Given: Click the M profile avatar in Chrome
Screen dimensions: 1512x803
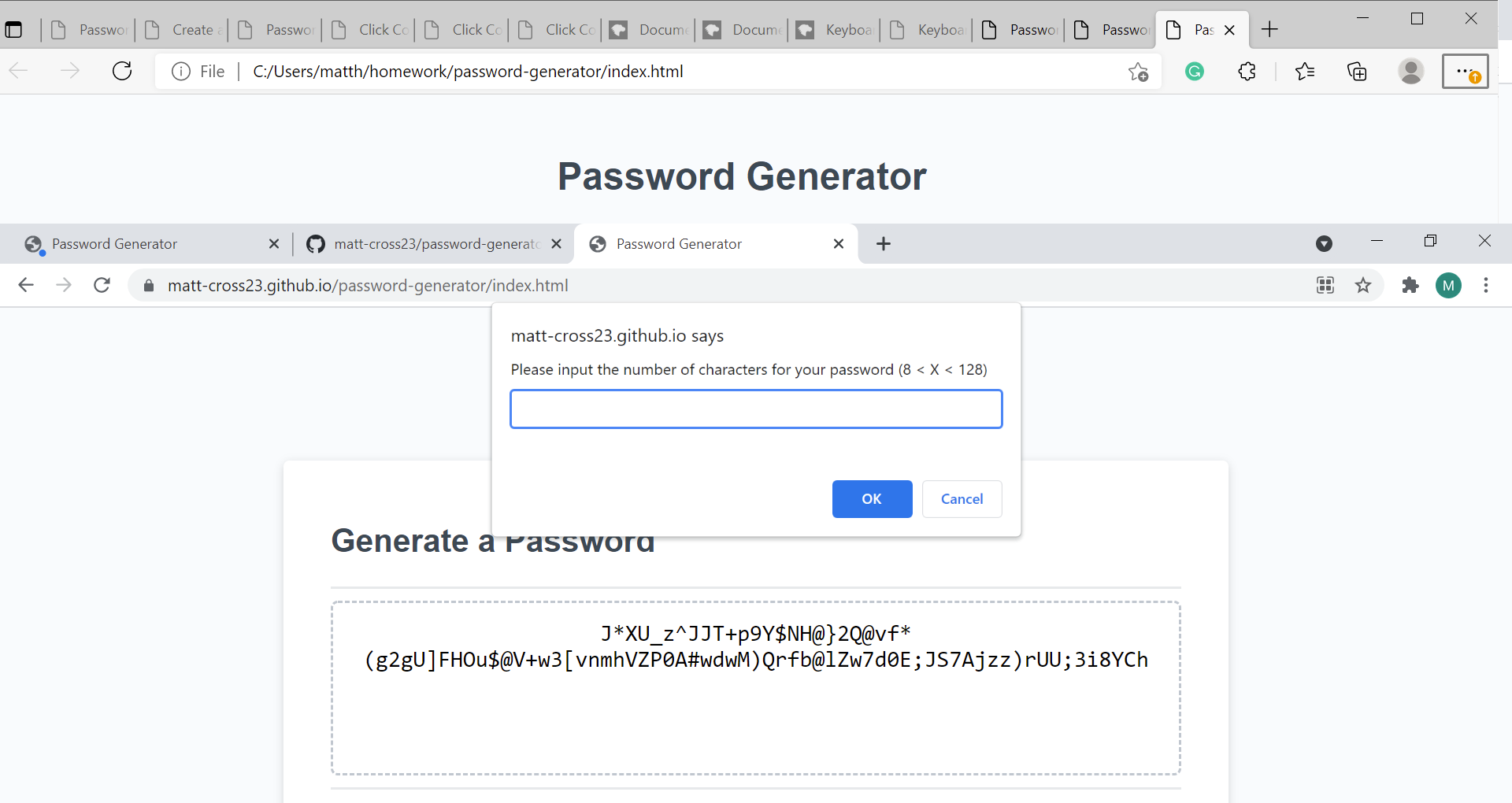Looking at the screenshot, I should pyautogui.click(x=1449, y=285).
